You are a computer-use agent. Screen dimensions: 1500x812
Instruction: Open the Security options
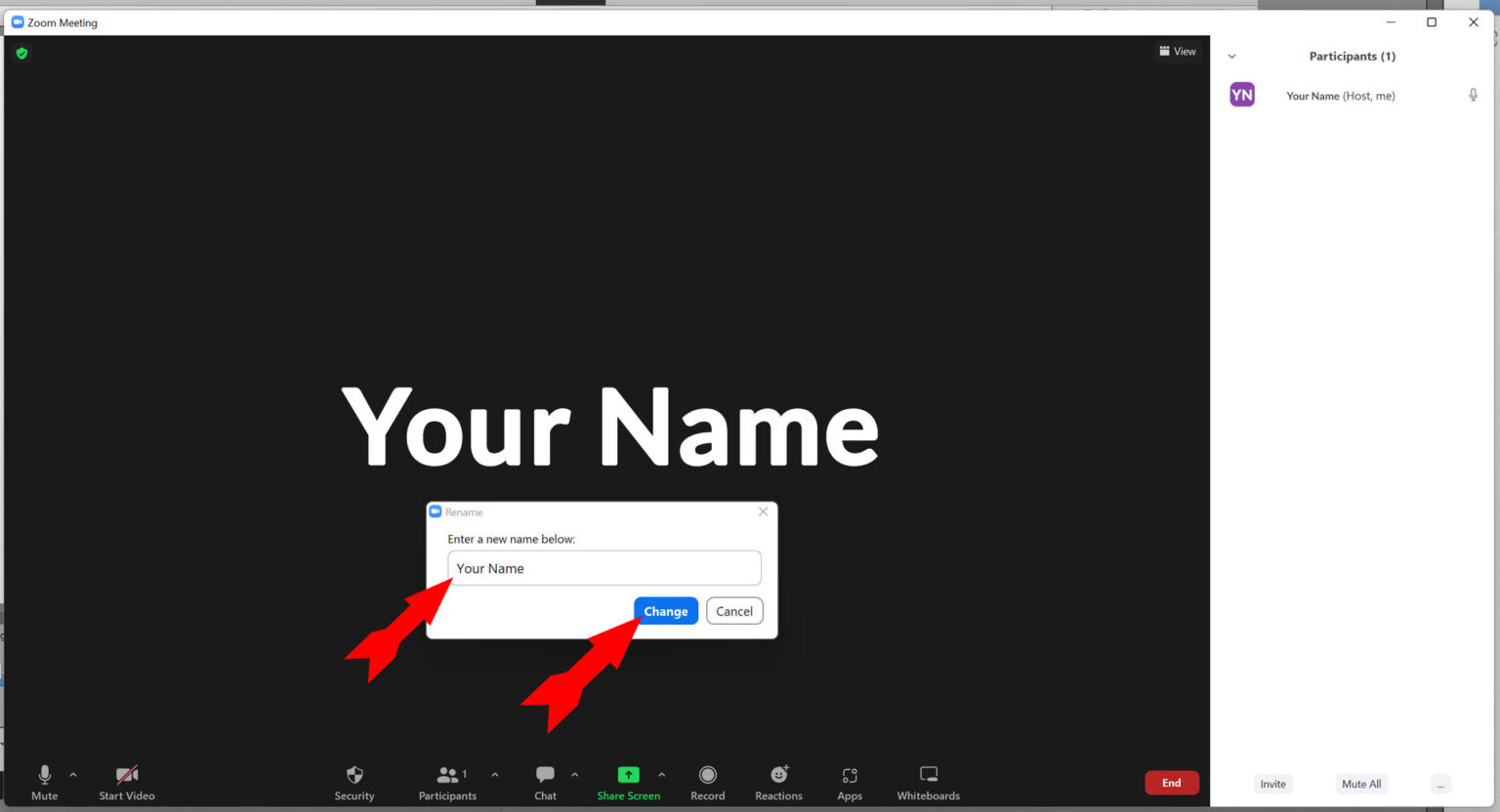coord(354,782)
